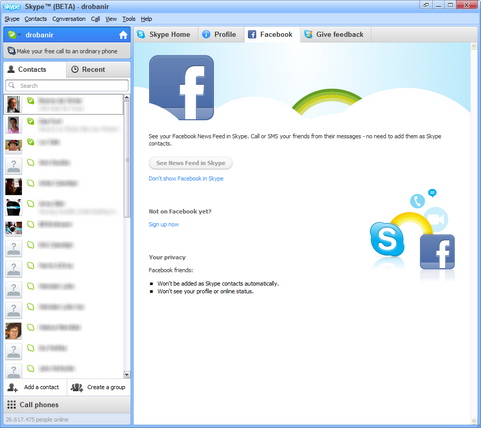The width and height of the screenshot is (481, 428).
Task: Click the third contact's green status icon
Action: pos(31,142)
